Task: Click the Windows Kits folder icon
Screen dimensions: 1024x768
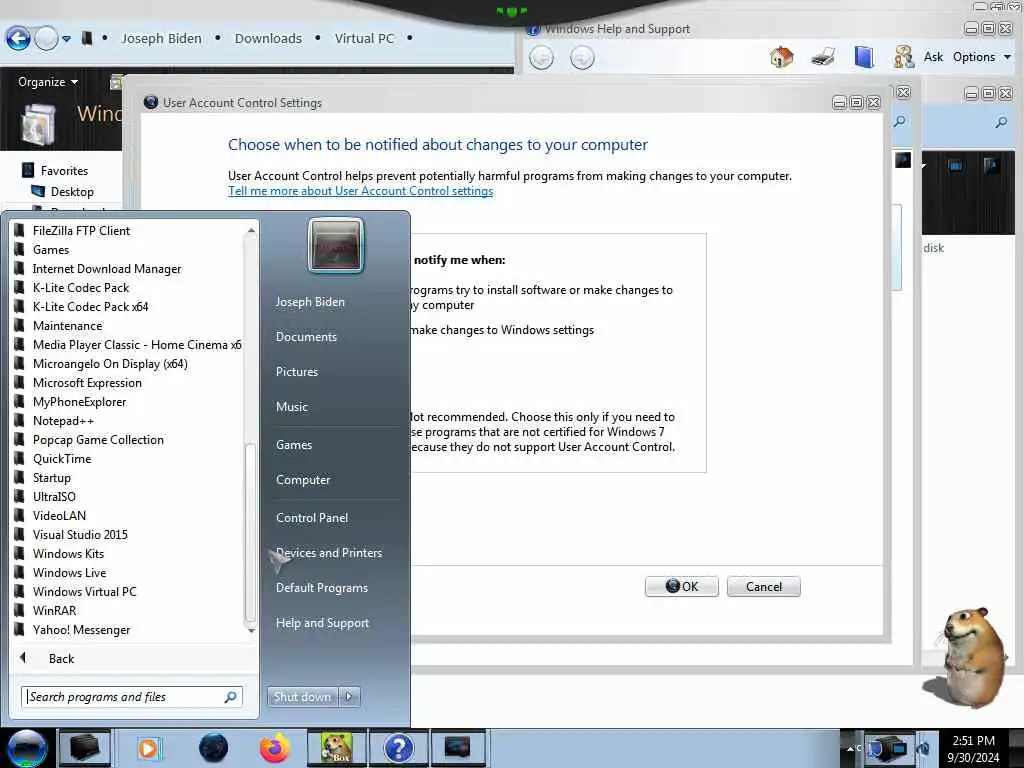Action: [x=20, y=553]
